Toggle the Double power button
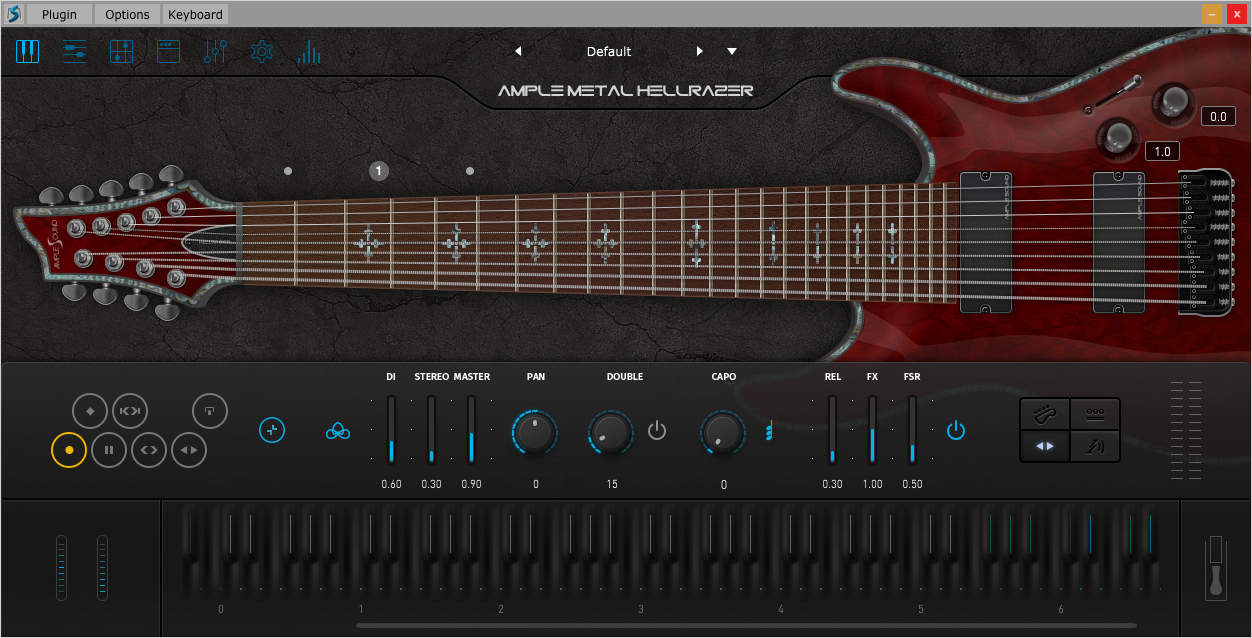Image resolution: width=1252 pixels, height=638 pixels. [657, 431]
